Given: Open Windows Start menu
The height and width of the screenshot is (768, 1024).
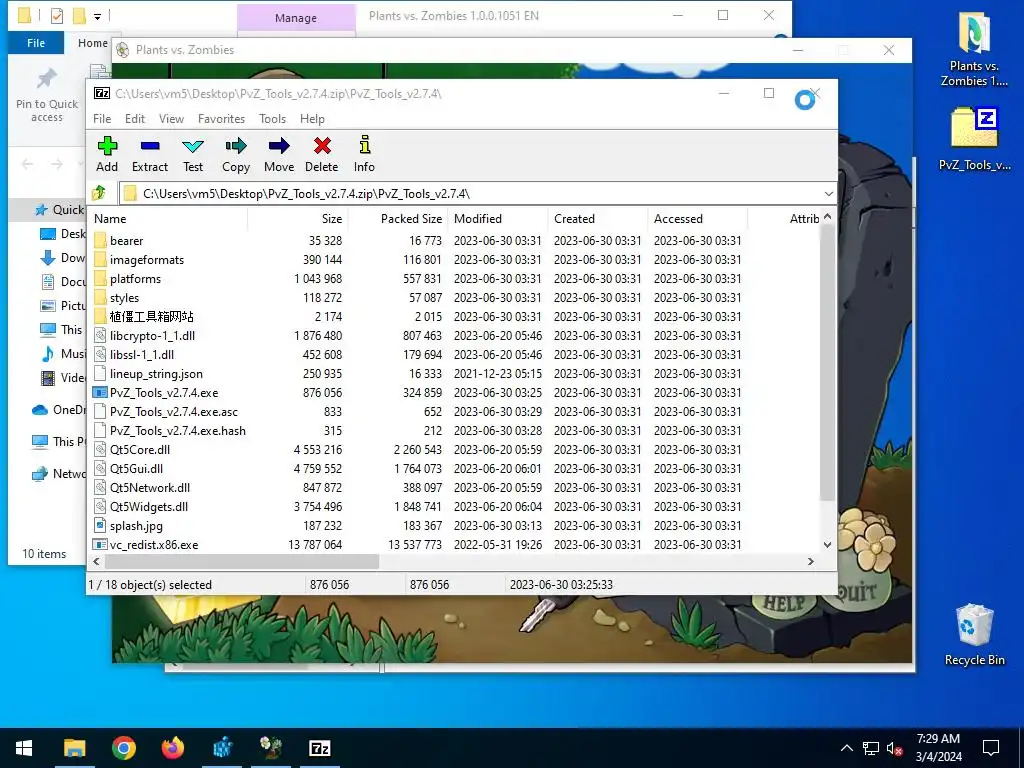Looking at the screenshot, I should pyautogui.click(x=24, y=748).
